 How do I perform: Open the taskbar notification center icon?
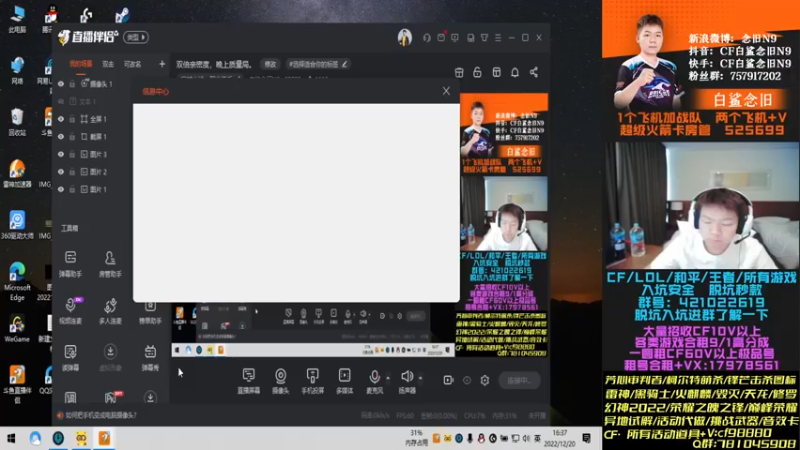point(587,438)
